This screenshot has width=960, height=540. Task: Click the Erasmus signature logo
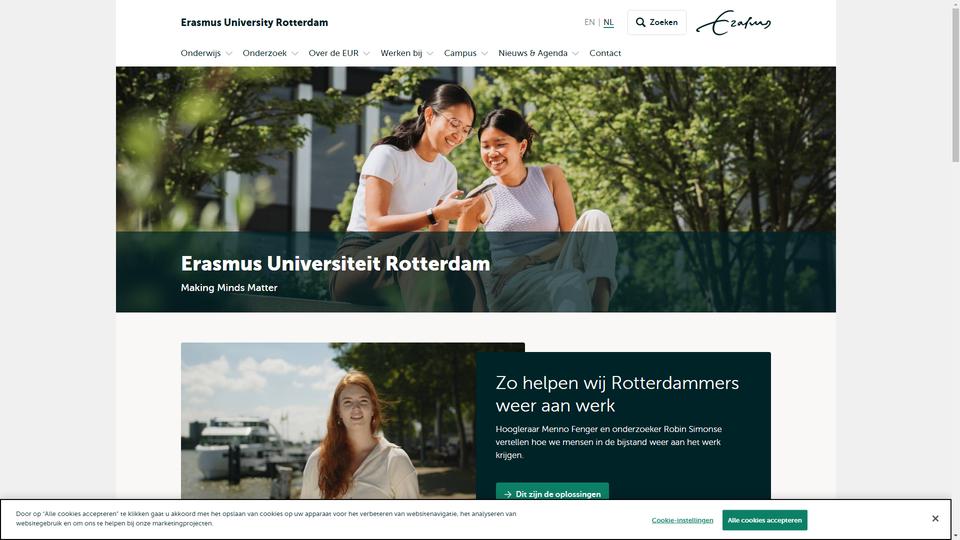coord(733,23)
